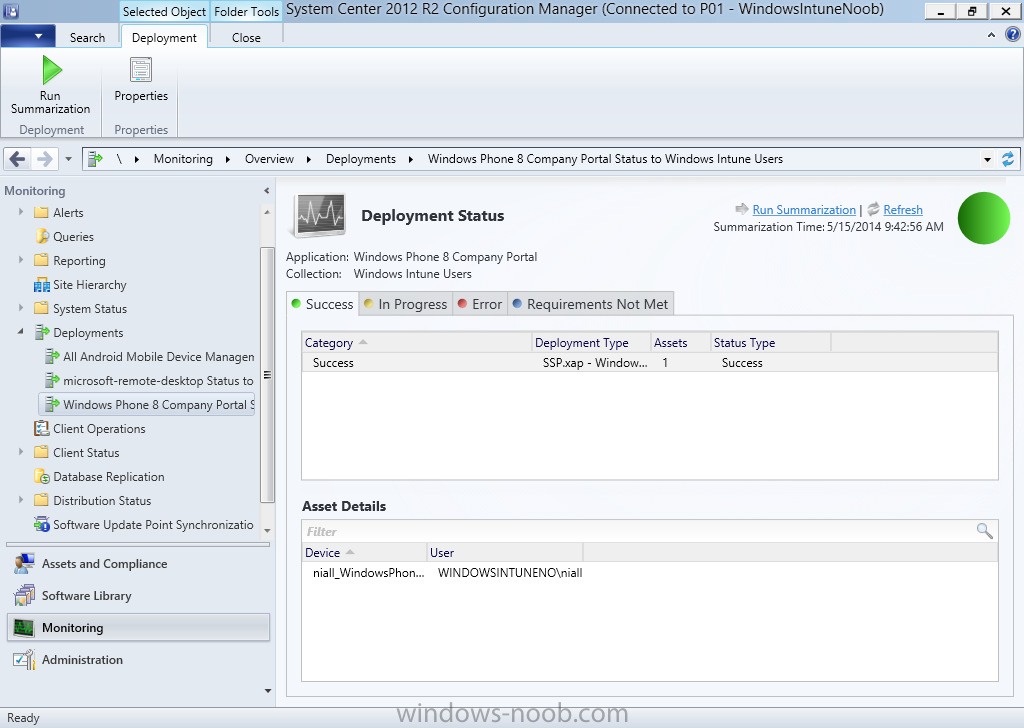Go forward with the navigation forward arrow

[44, 159]
